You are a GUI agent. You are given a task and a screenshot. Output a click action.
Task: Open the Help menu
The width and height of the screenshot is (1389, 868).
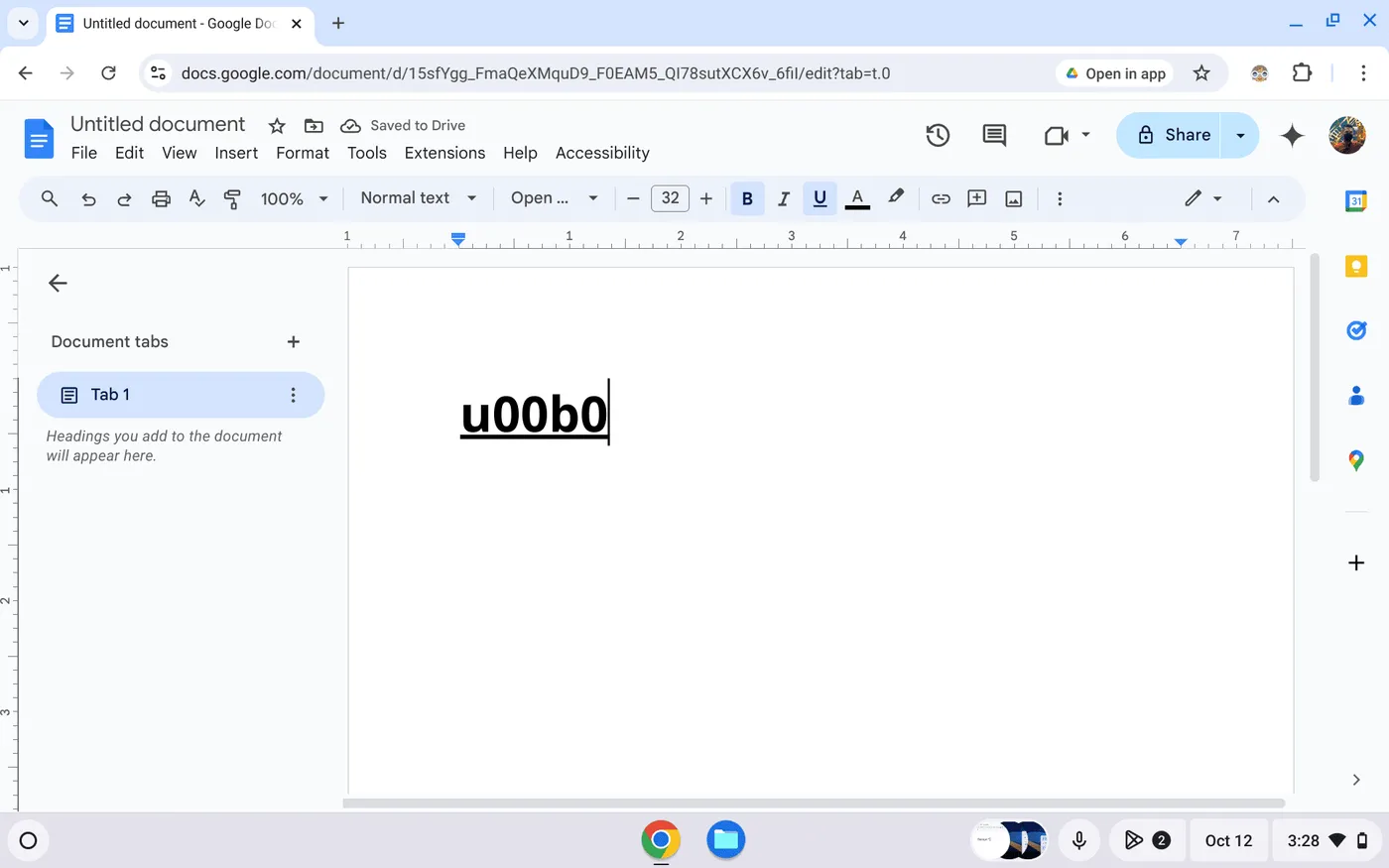pyautogui.click(x=520, y=153)
